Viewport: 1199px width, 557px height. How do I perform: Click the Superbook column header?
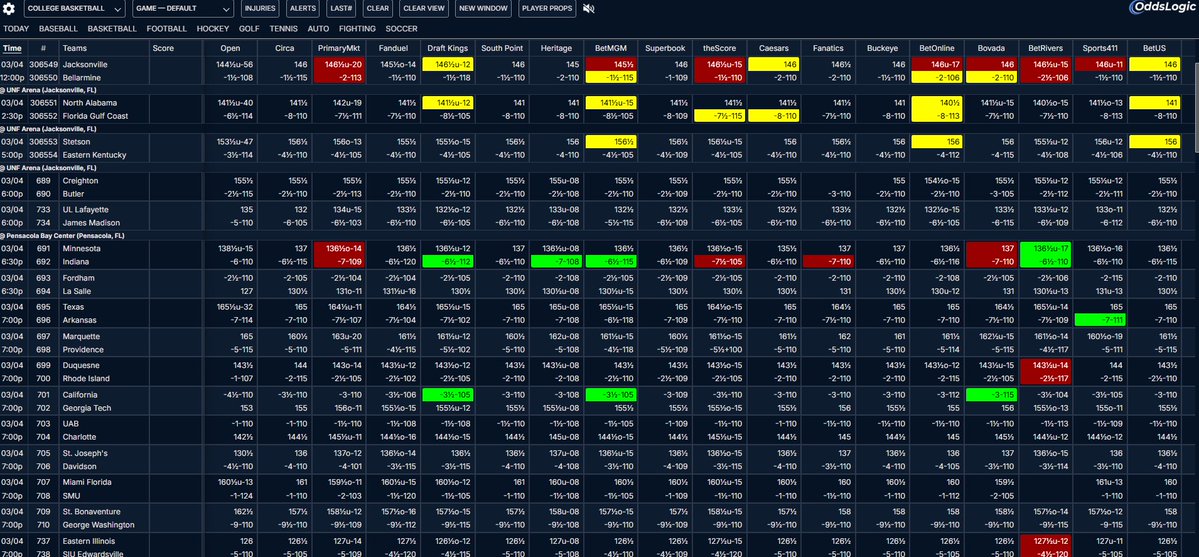tap(664, 48)
